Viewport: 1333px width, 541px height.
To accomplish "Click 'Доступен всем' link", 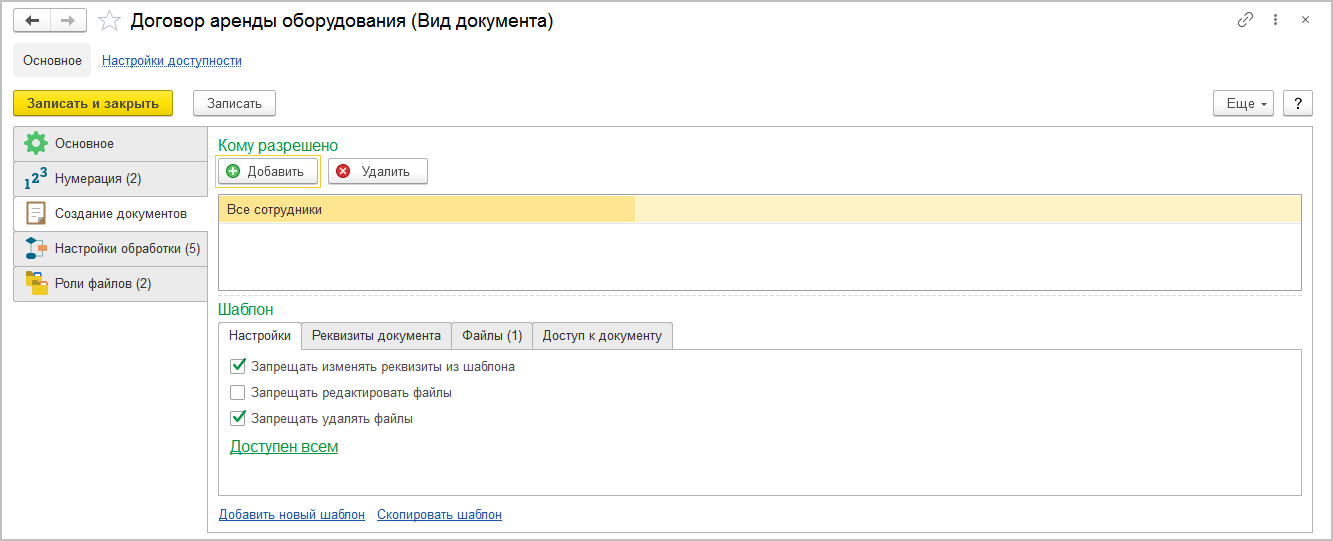I will click(x=284, y=447).
